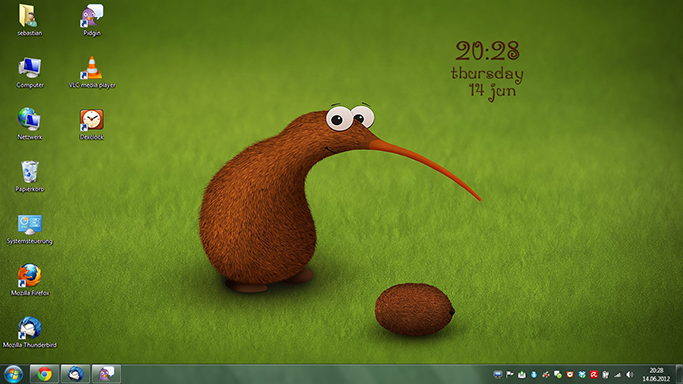Open the Avira antivirus tray icon
Image resolution: width=683 pixels, height=384 pixels.
594,374
